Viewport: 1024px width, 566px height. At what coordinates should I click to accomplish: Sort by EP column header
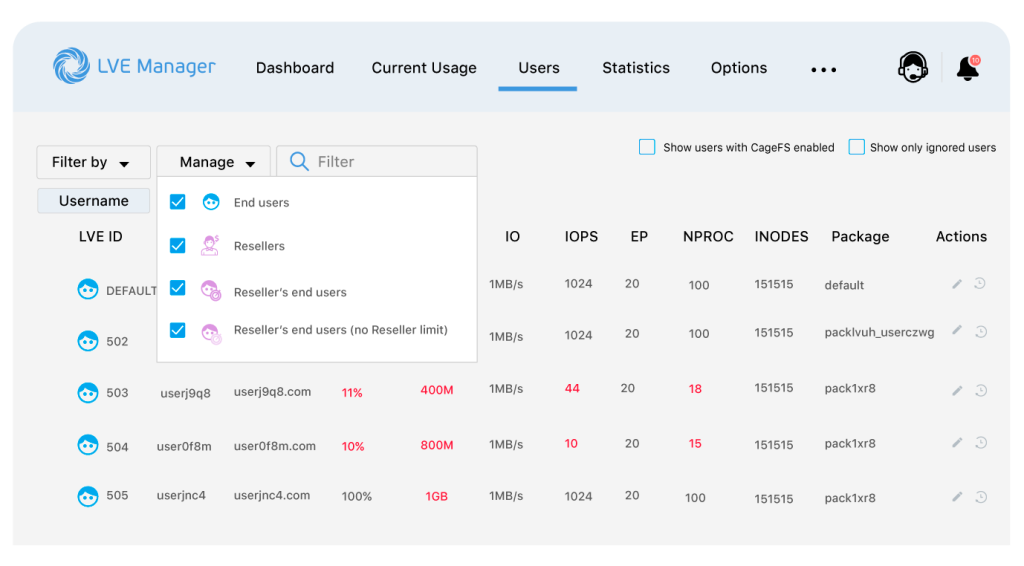pos(639,236)
